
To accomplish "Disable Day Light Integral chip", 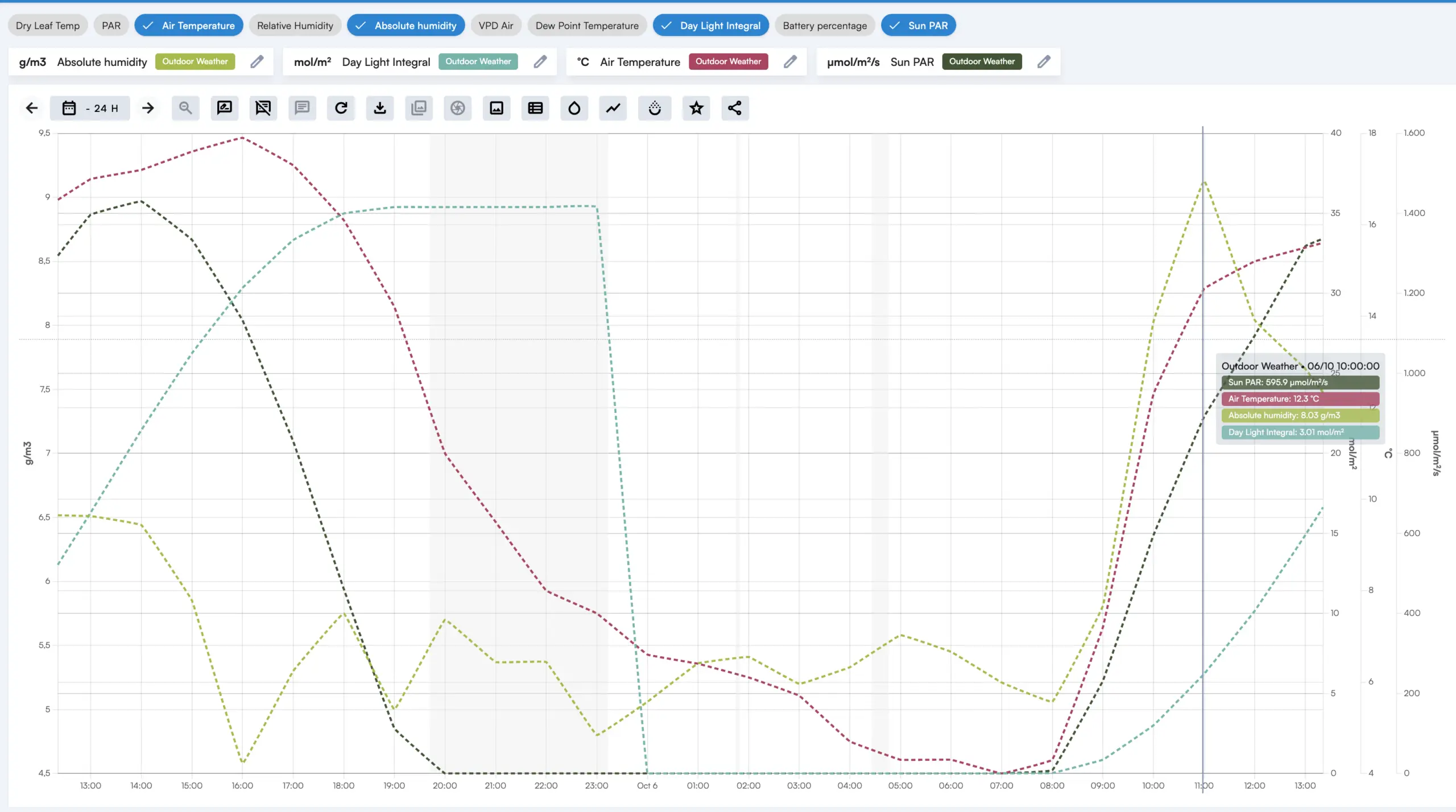I will point(711,26).
